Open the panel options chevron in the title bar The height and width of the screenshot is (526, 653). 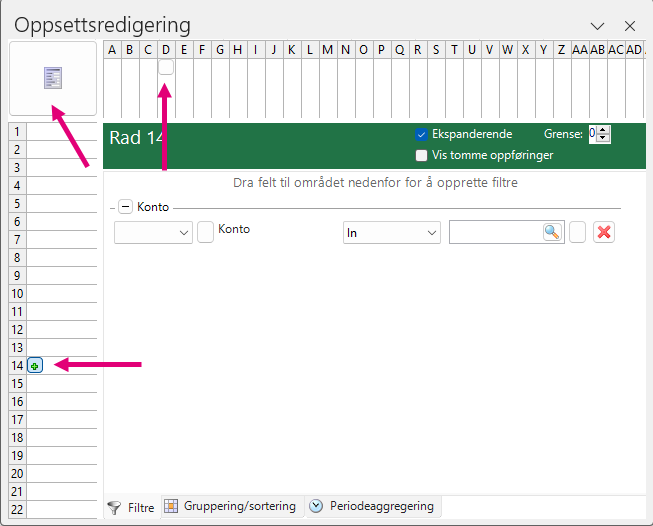tap(597, 26)
